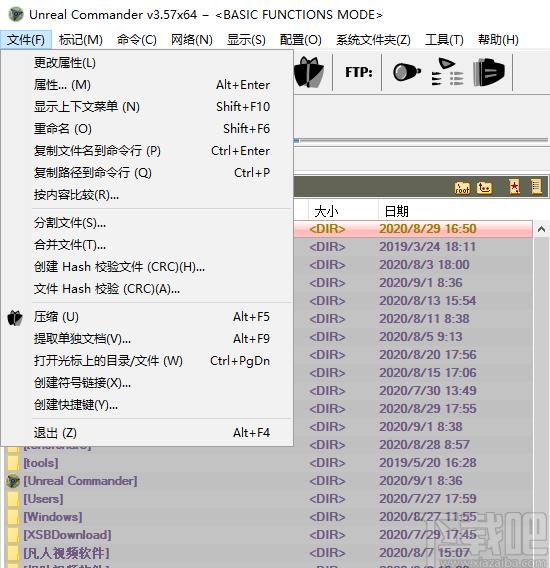Screen dimensions: 550x568
Task: Open the 系统文件夹(Z) menu
Action: [373, 39]
